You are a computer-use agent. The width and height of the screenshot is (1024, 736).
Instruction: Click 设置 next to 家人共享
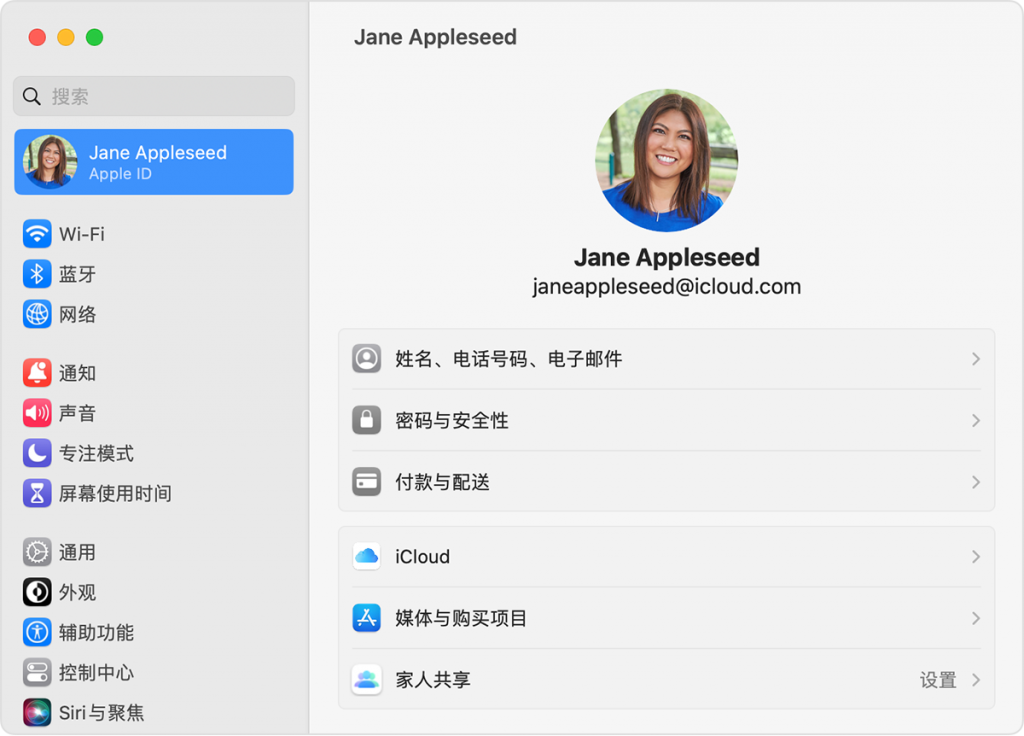938,680
